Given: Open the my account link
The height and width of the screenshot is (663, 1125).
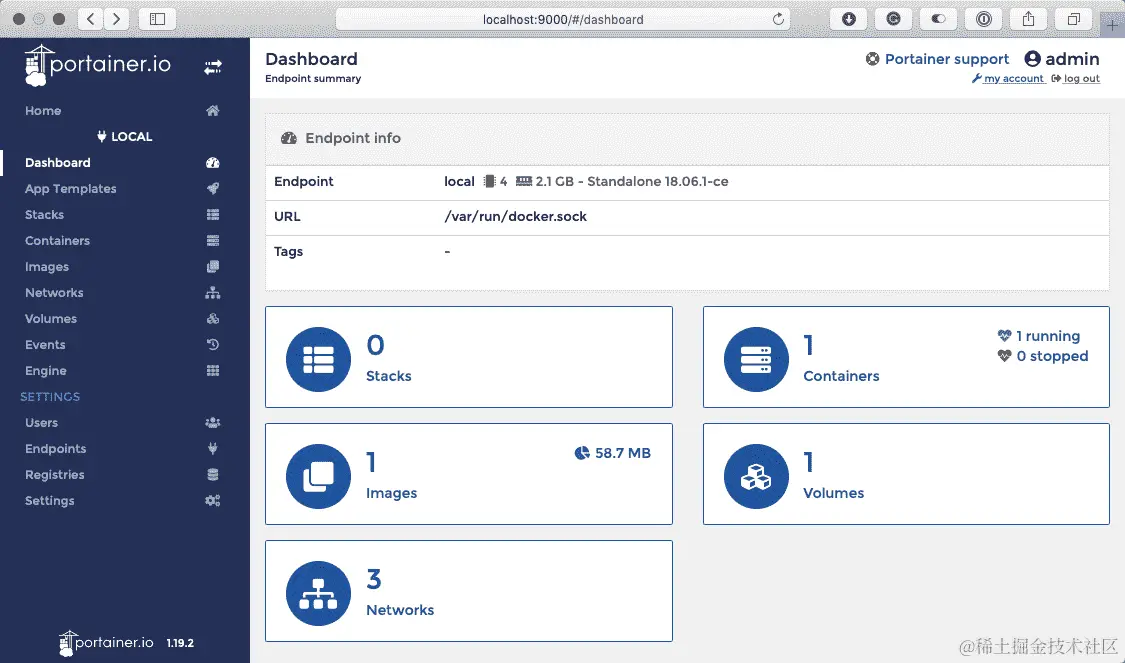Looking at the screenshot, I should (1009, 78).
